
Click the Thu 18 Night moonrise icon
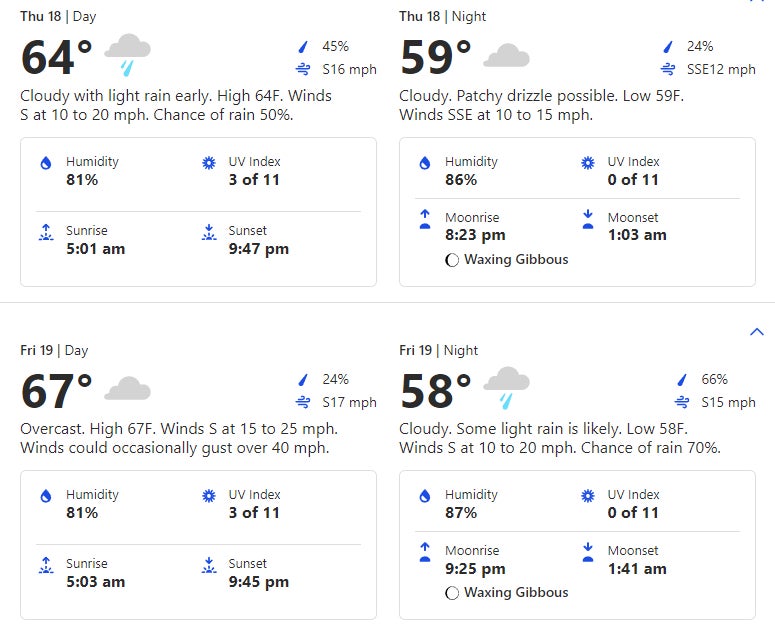pyautogui.click(x=425, y=218)
